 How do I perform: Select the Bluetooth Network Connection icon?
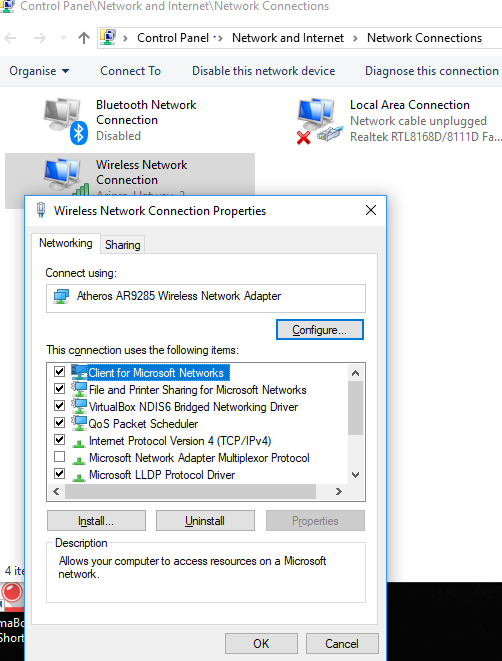pyautogui.click(x=66, y=121)
